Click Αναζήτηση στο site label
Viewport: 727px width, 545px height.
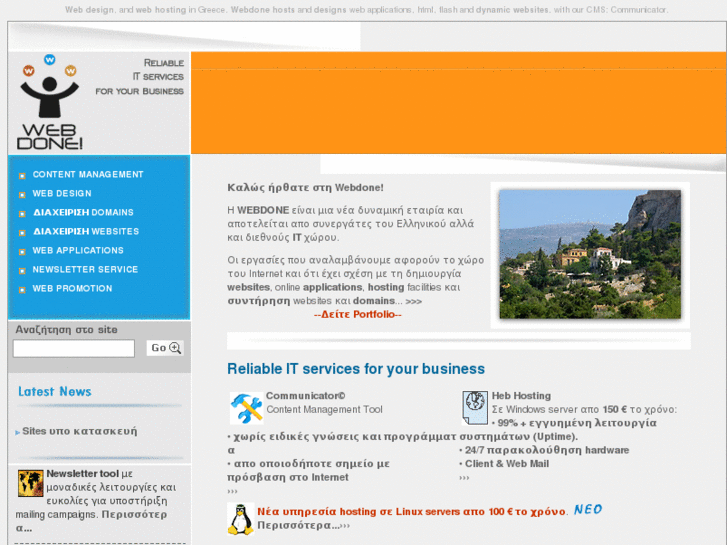pyautogui.click(x=66, y=330)
